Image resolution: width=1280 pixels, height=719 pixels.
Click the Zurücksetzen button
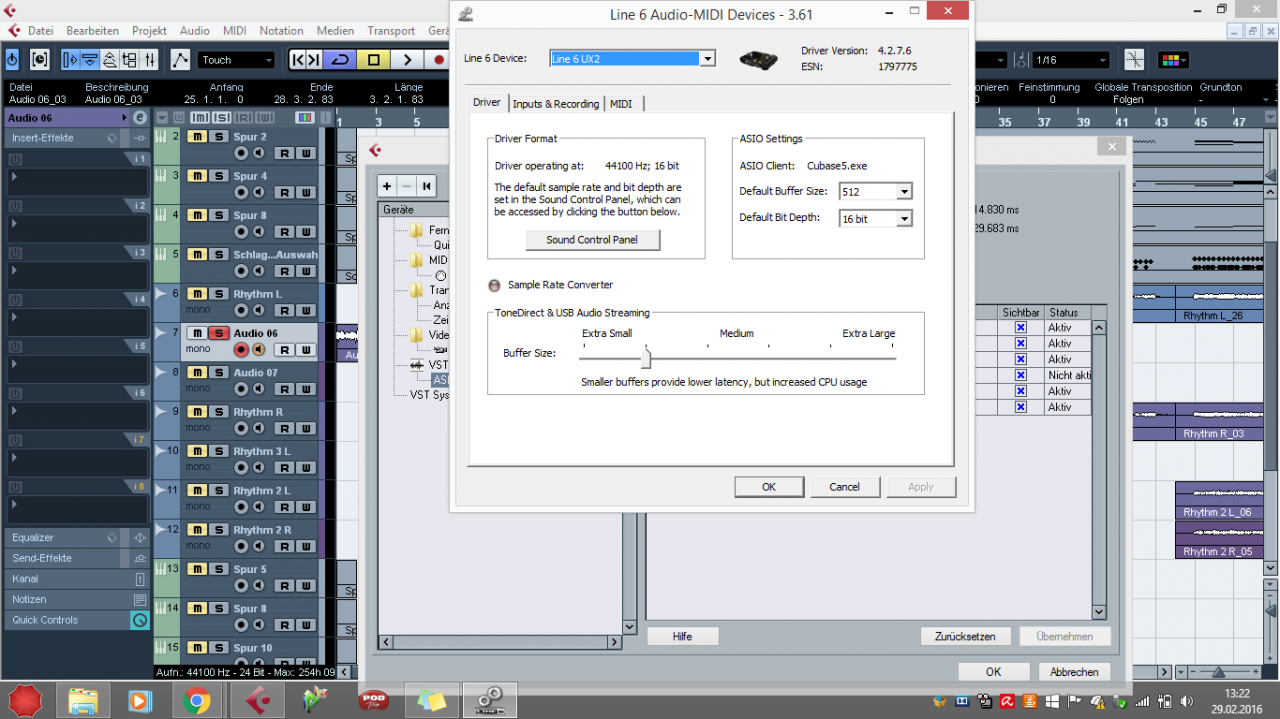click(x=965, y=636)
